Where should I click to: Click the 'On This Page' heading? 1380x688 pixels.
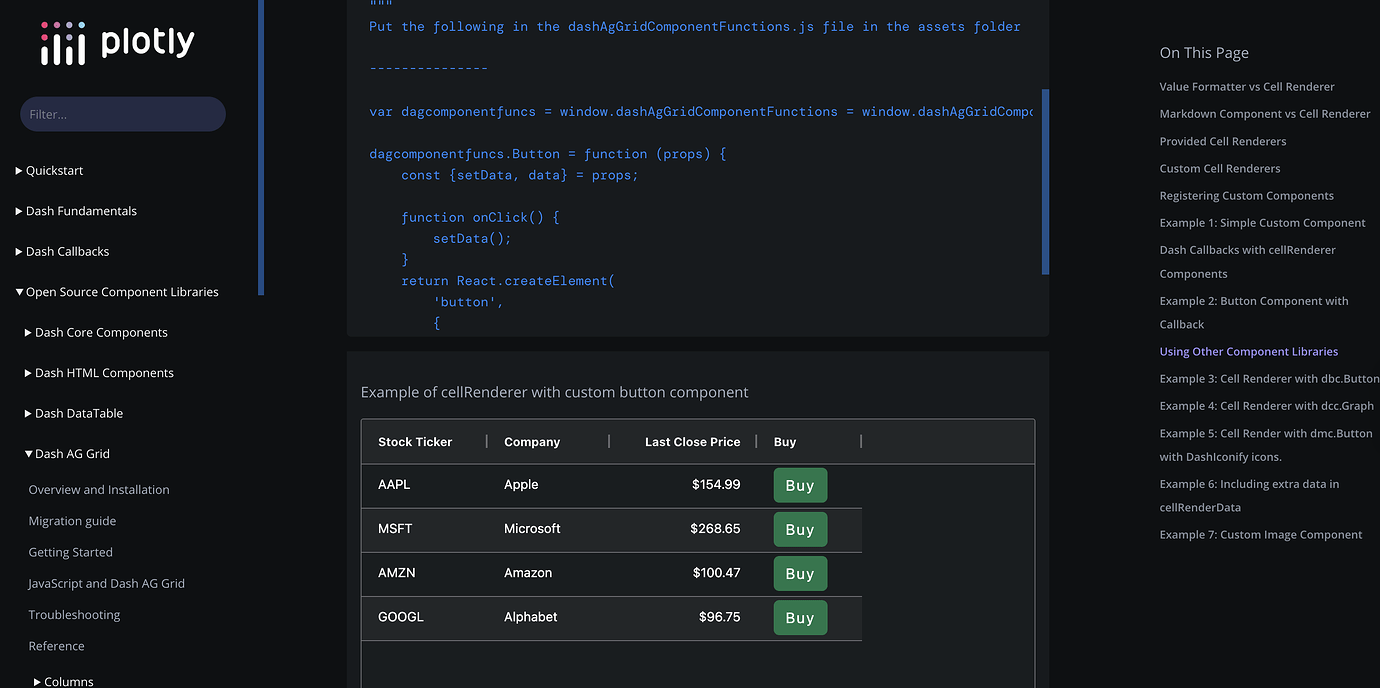(1204, 53)
